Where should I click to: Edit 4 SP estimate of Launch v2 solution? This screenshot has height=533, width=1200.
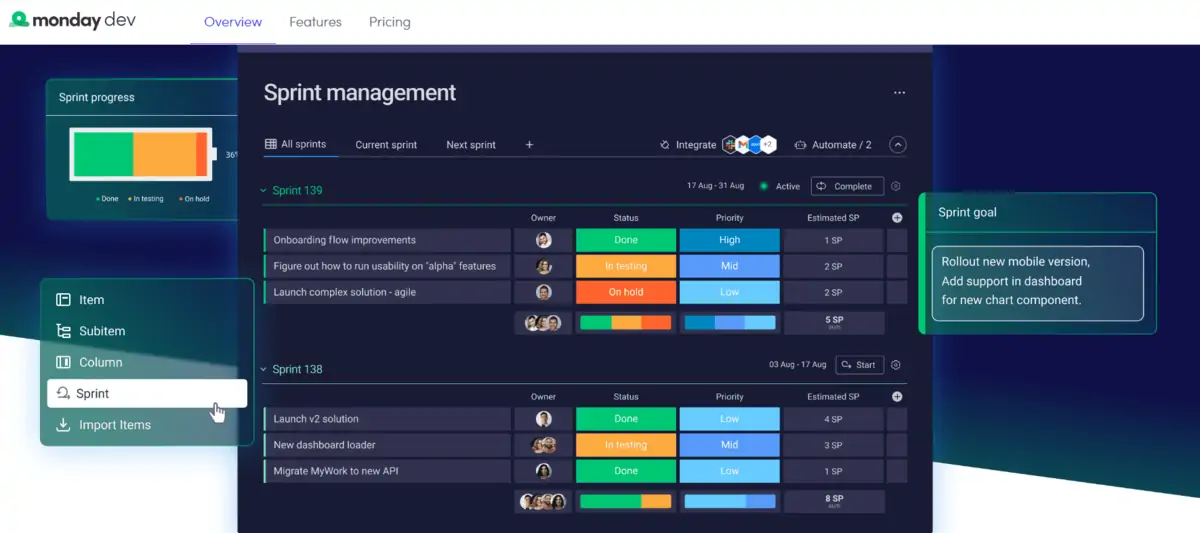(833, 419)
